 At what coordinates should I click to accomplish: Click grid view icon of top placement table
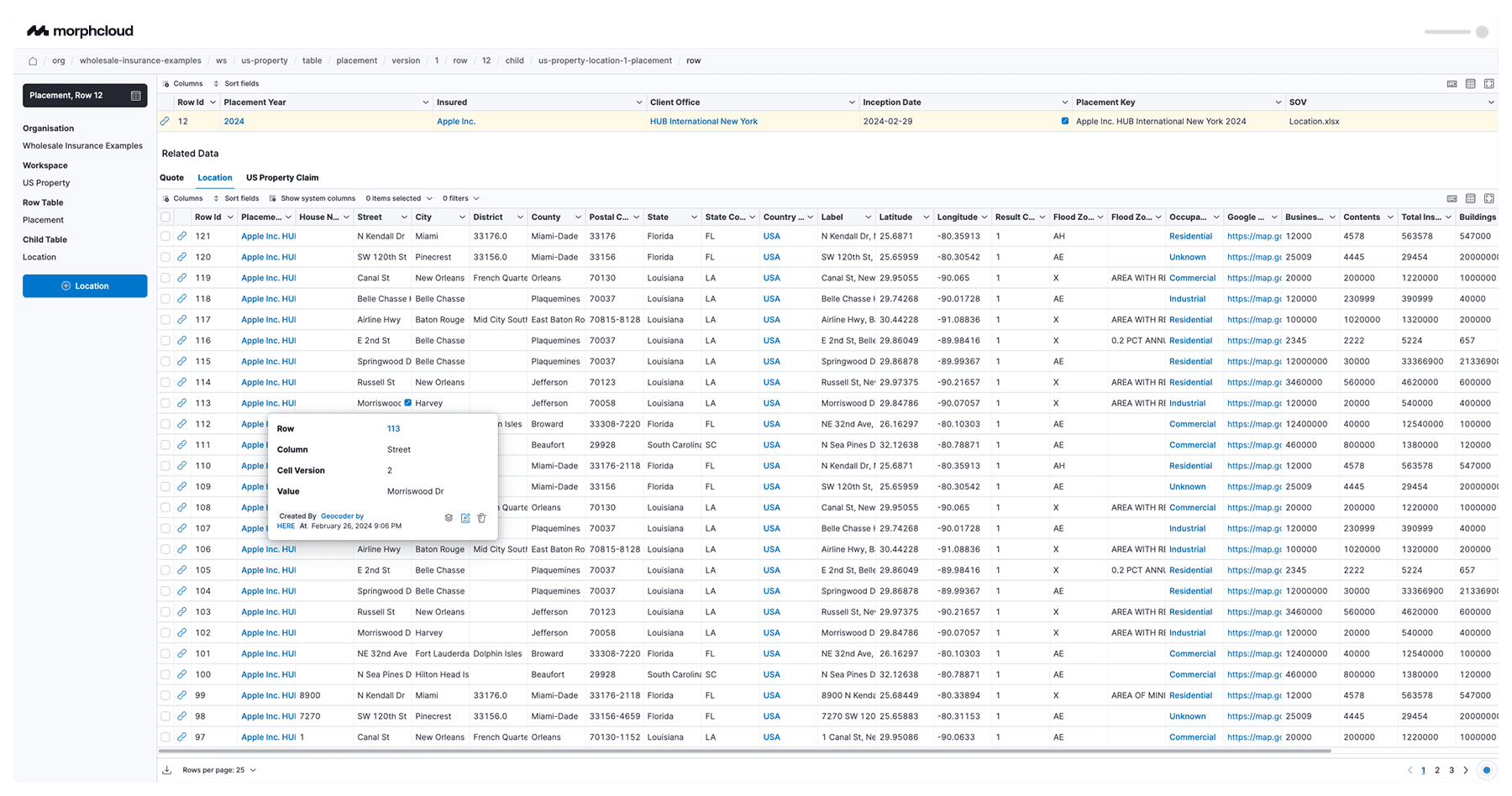1471,84
